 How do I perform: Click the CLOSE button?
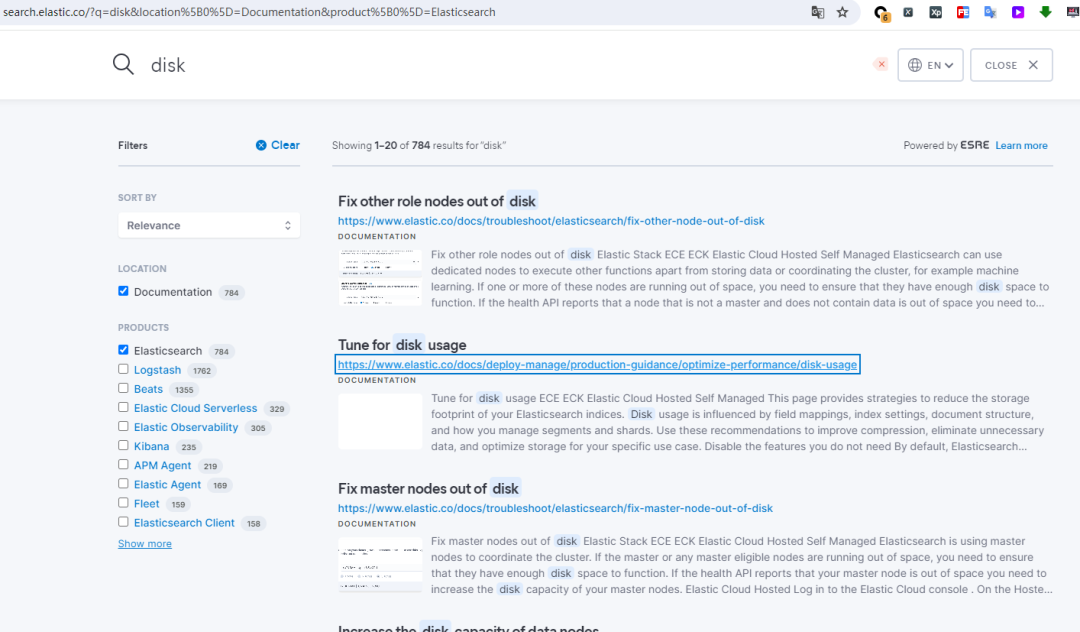(x=1011, y=65)
